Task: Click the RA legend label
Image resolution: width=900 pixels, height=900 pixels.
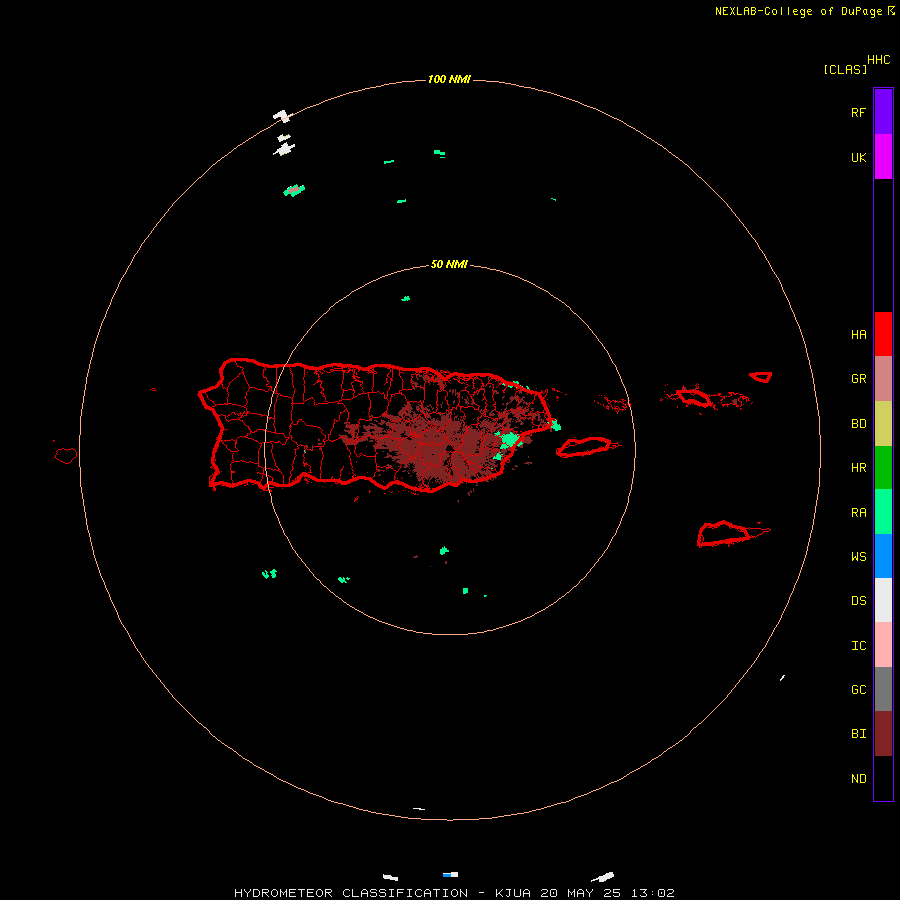Action: click(x=858, y=513)
